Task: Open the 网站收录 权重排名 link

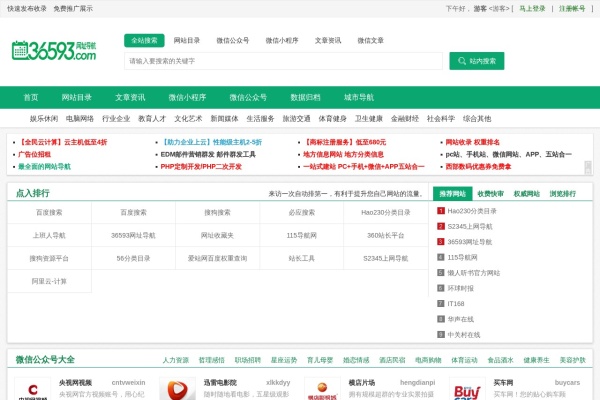Action: click(473, 142)
